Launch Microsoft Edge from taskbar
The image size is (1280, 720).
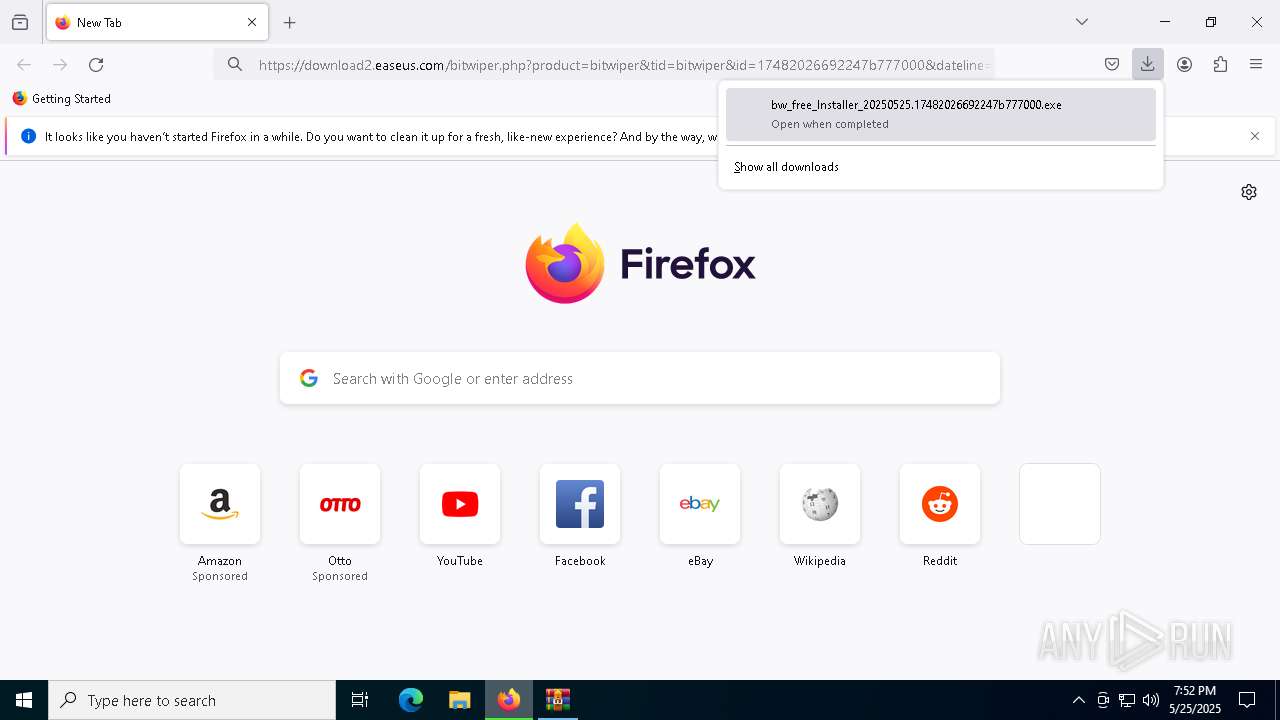411,700
